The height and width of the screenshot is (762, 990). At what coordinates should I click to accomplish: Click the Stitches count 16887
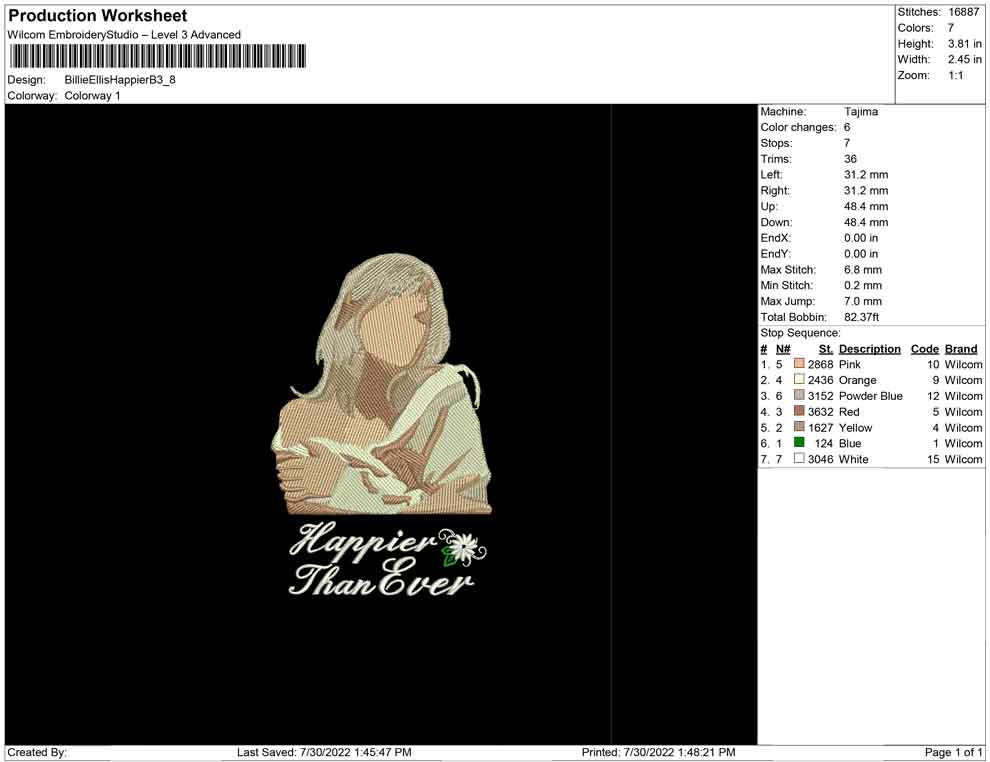point(966,12)
